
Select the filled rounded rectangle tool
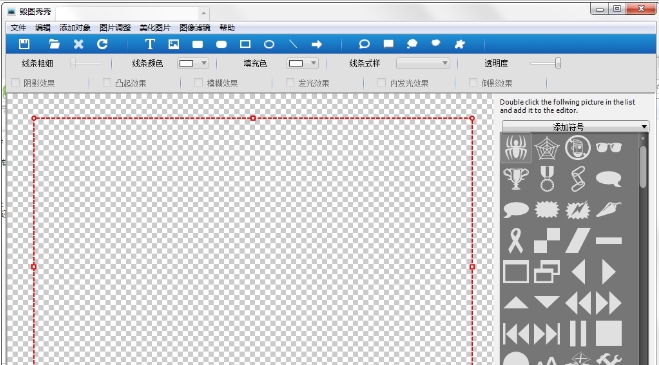pyautogui.click(x=221, y=45)
